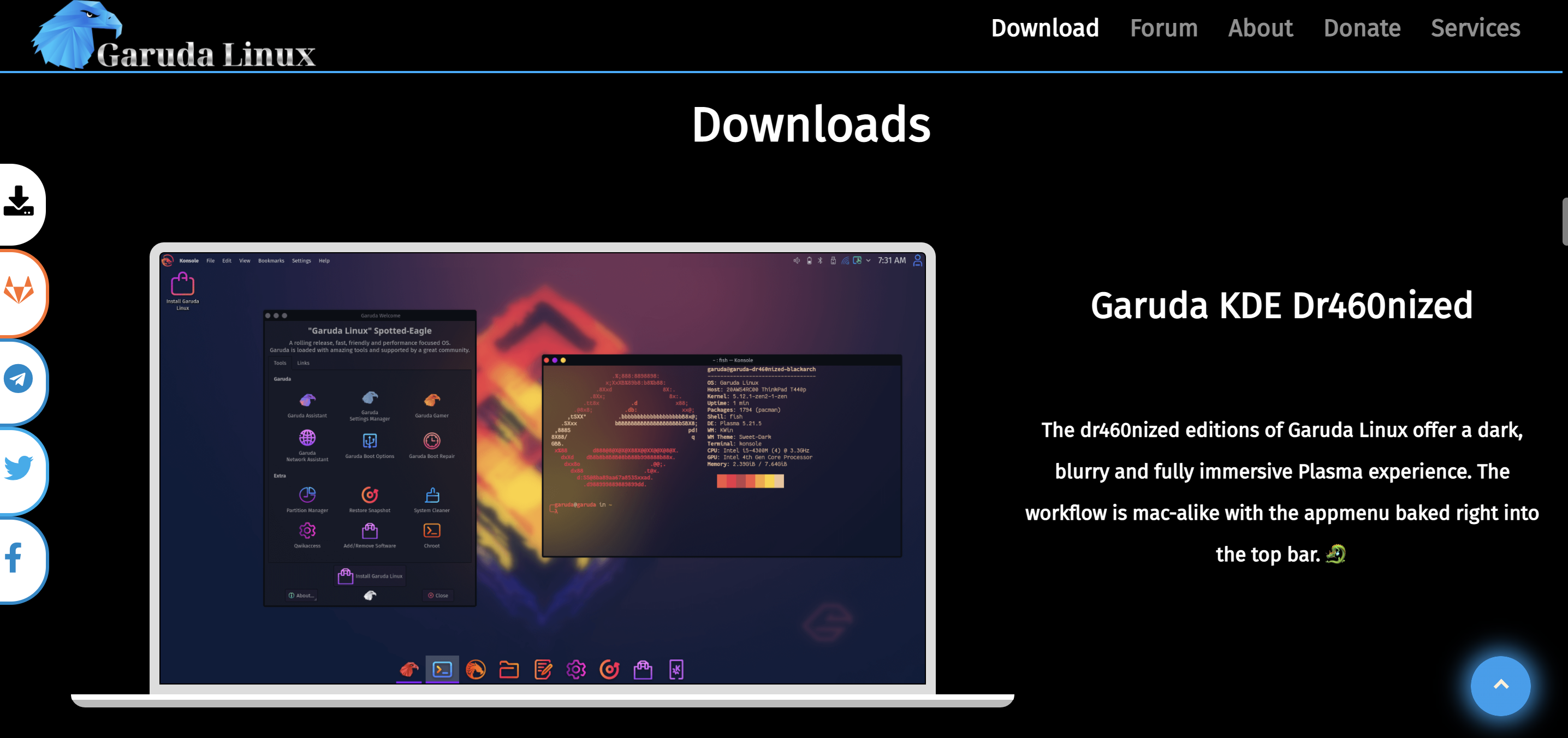
Task: Open the Donate nav link
Action: 1362,28
